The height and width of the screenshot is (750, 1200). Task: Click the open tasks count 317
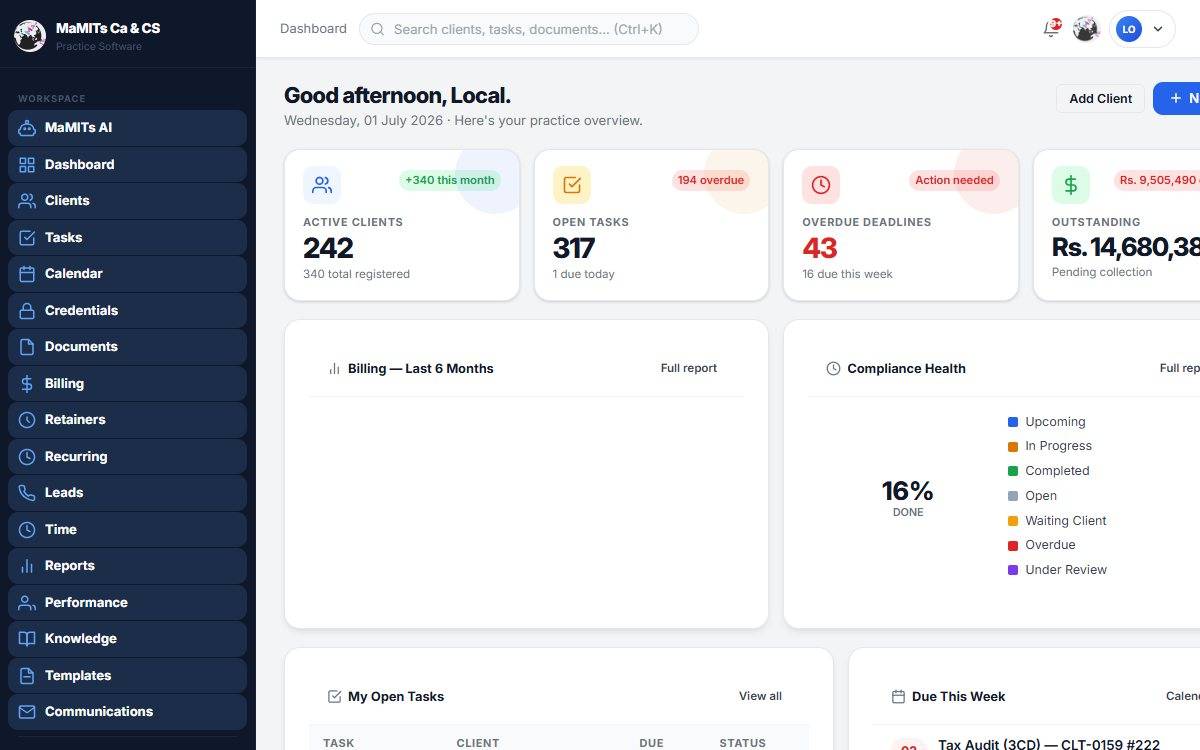[x=574, y=248]
